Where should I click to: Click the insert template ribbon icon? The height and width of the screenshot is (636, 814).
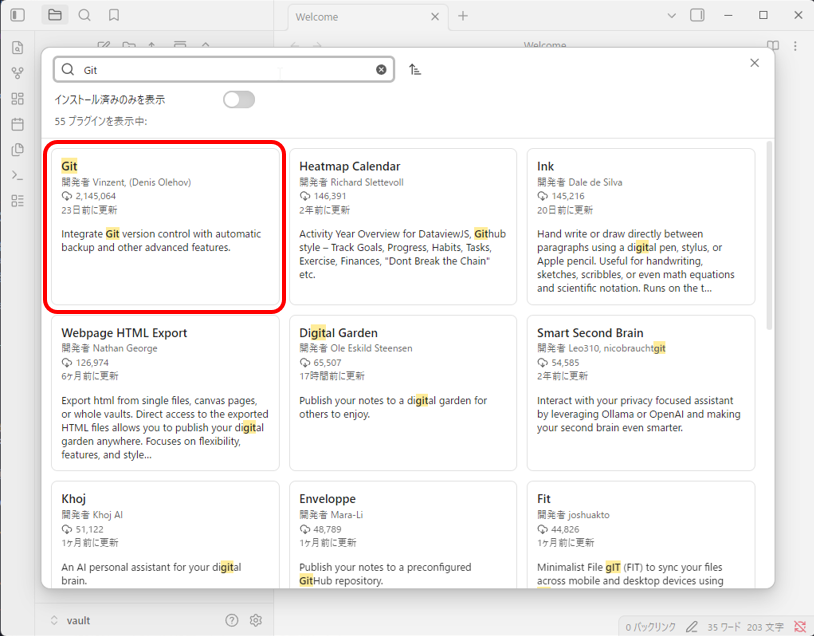(x=17, y=150)
